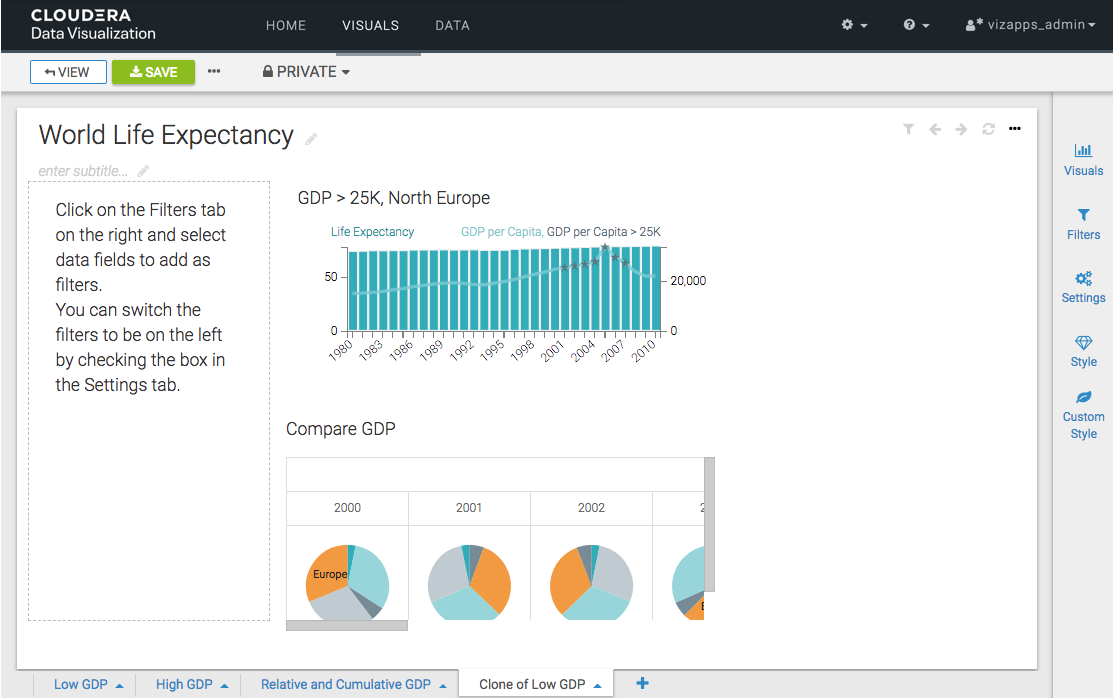Switch to the High GDP sheet tab
The width and height of the screenshot is (1113, 698).
click(184, 685)
